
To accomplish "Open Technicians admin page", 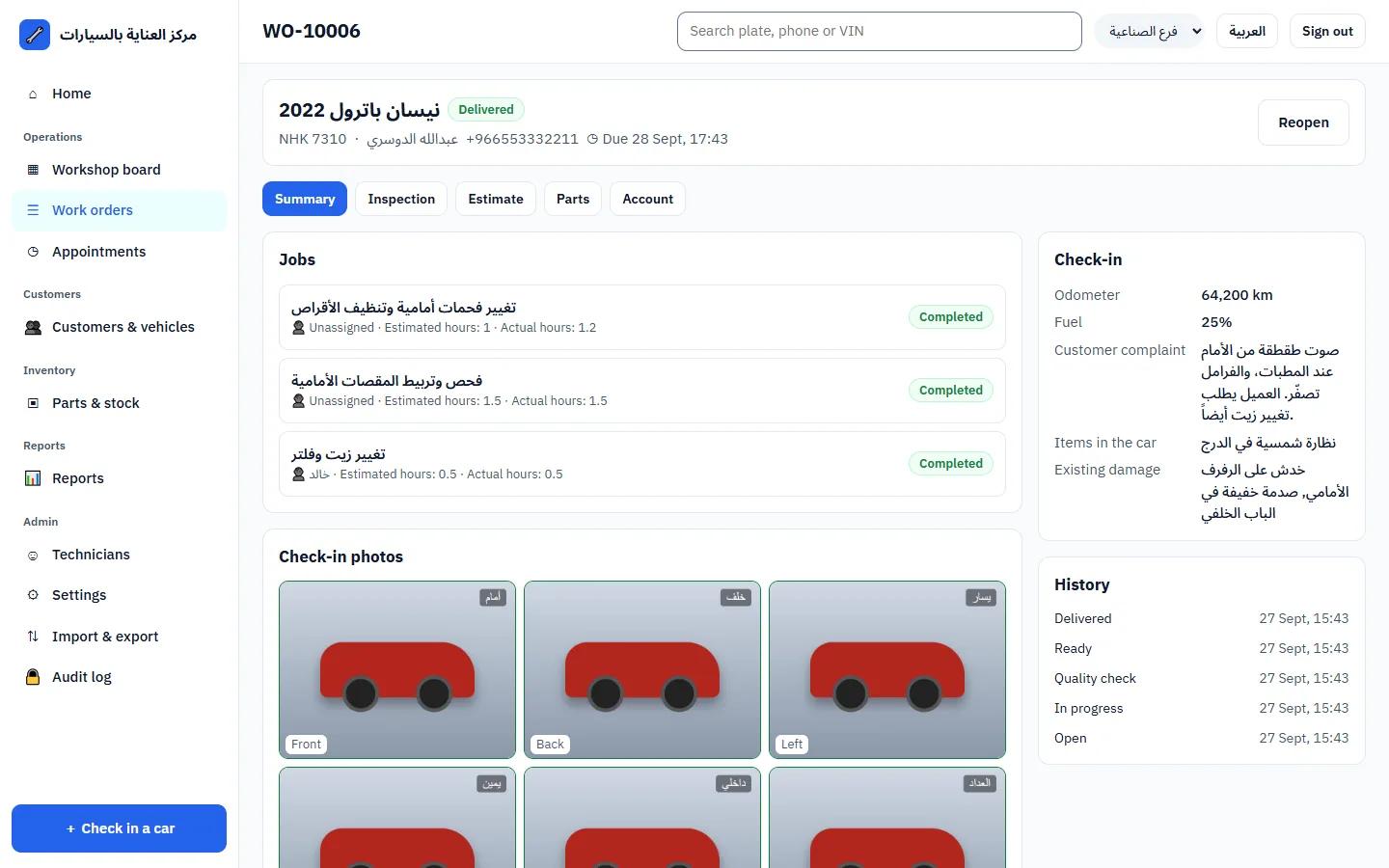I will (x=120, y=555).
